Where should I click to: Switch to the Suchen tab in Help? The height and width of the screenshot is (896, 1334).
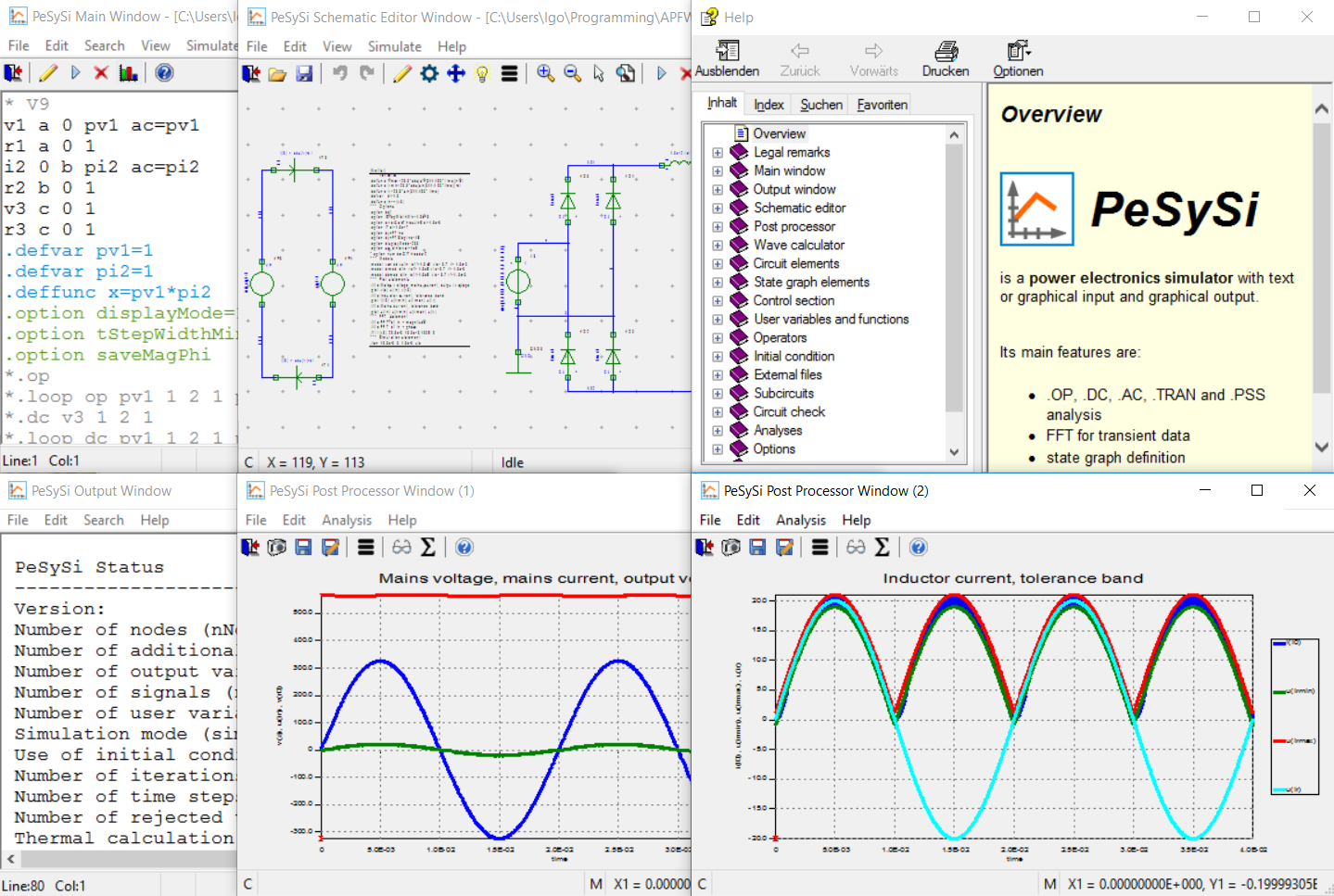[821, 105]
